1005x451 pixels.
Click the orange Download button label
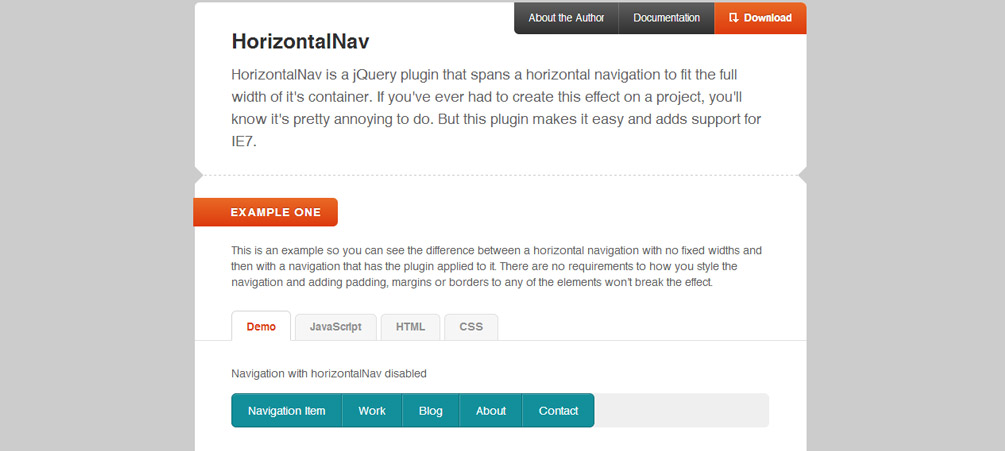768,18
